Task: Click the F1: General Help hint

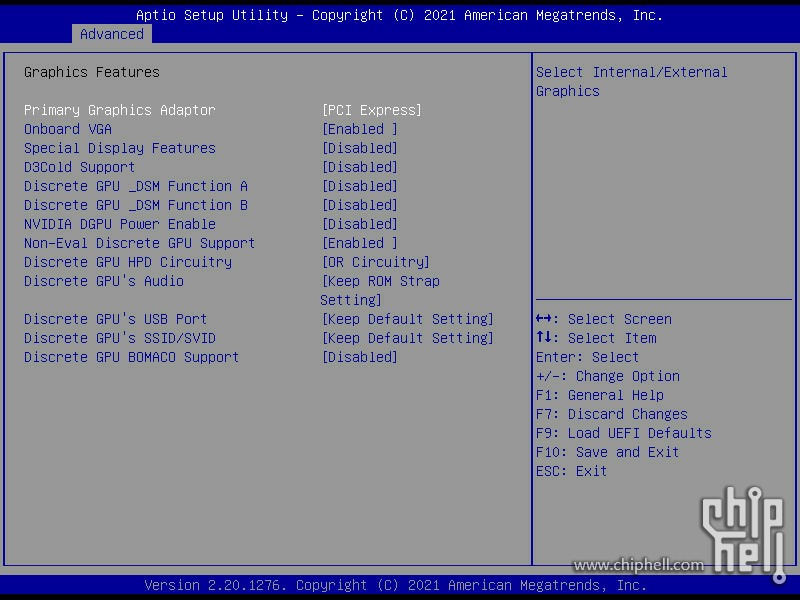Action: [x=599, y=395]
